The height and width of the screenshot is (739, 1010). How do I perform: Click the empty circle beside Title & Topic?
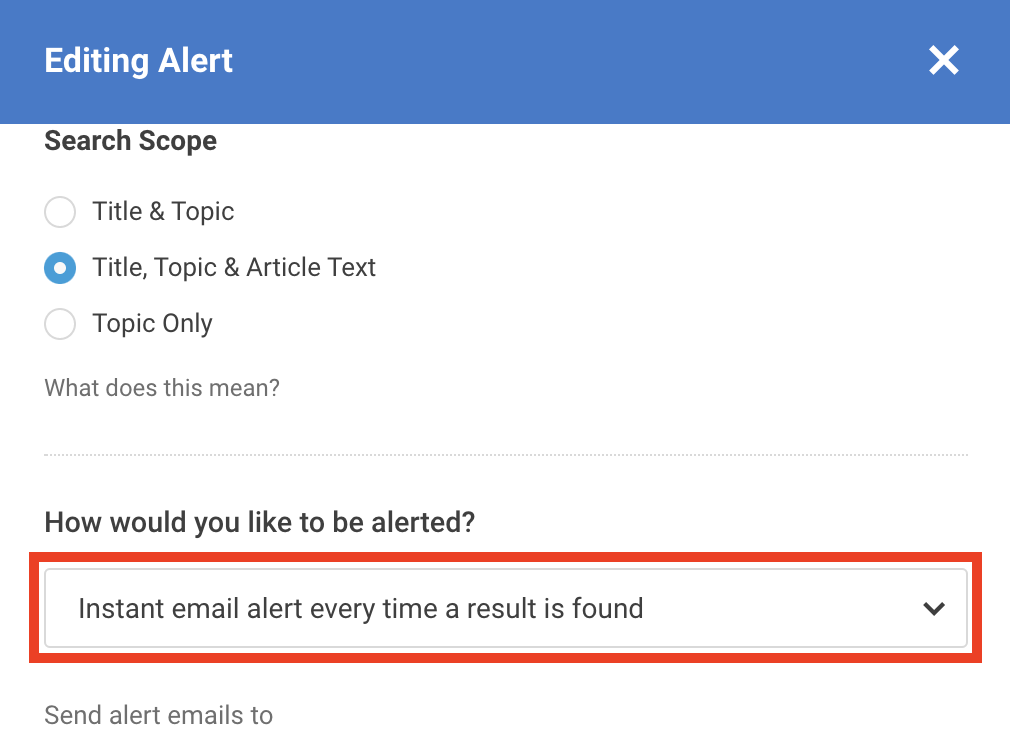(x=60, y=212)
